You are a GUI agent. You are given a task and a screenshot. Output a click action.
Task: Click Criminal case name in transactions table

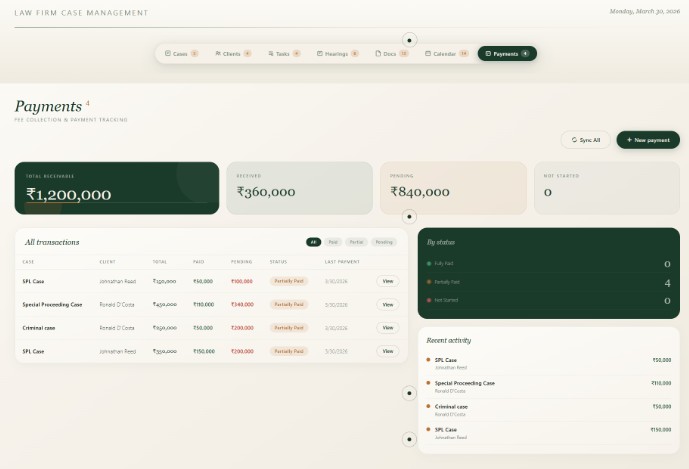click(39, 328)
